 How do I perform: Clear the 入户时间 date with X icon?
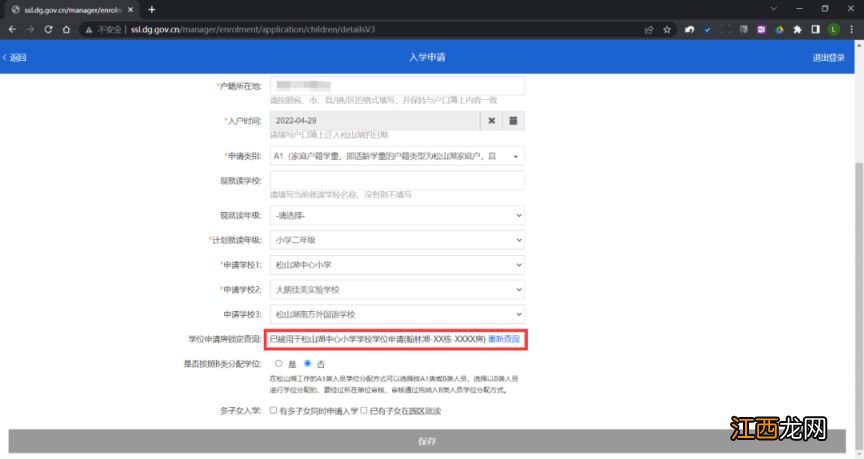click(492, 121)
